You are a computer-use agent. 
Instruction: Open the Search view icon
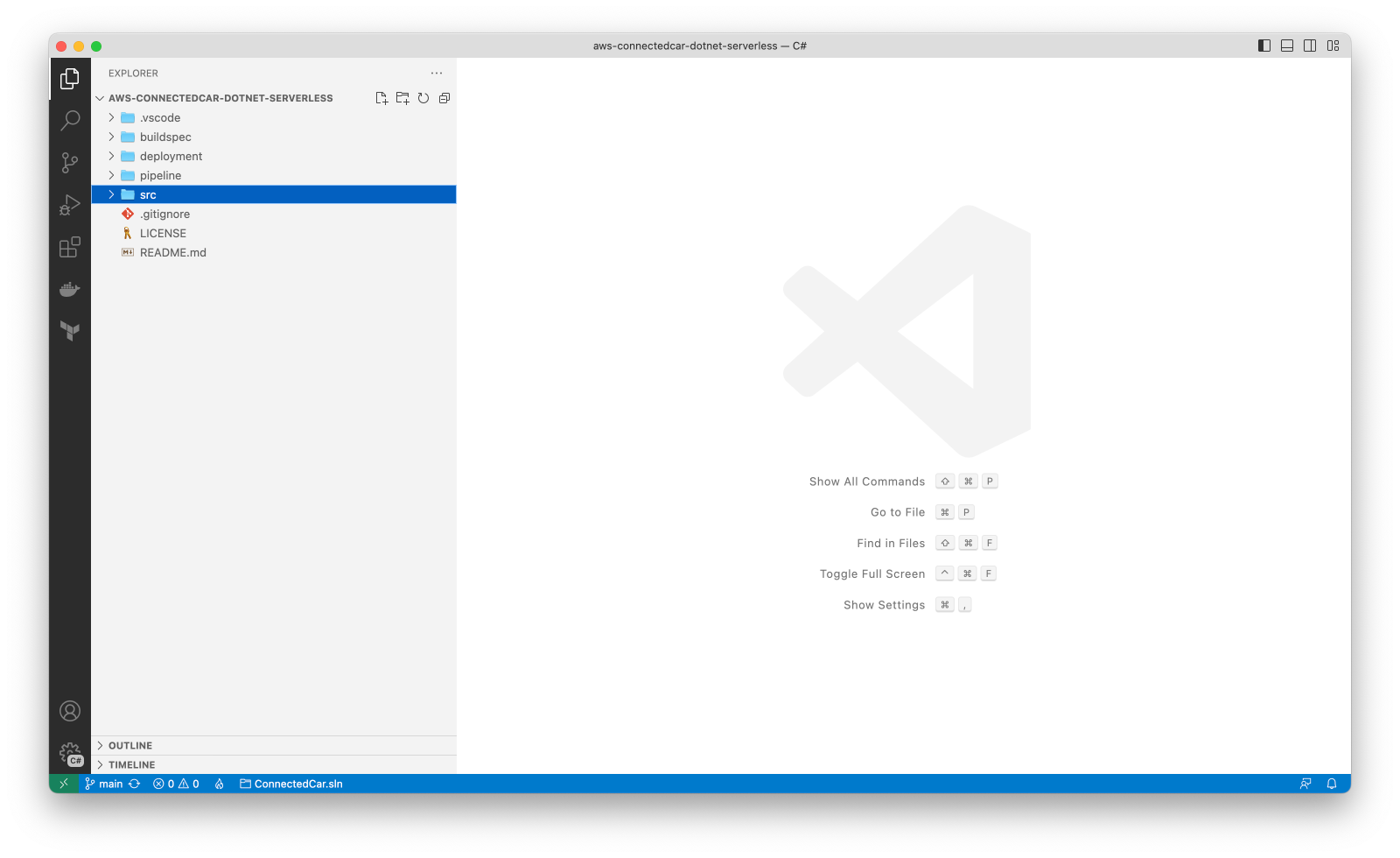[x=70, y=120]
